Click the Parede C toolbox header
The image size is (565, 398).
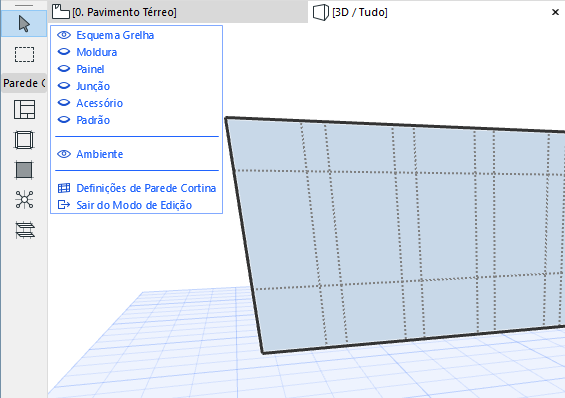pos(24,83)
